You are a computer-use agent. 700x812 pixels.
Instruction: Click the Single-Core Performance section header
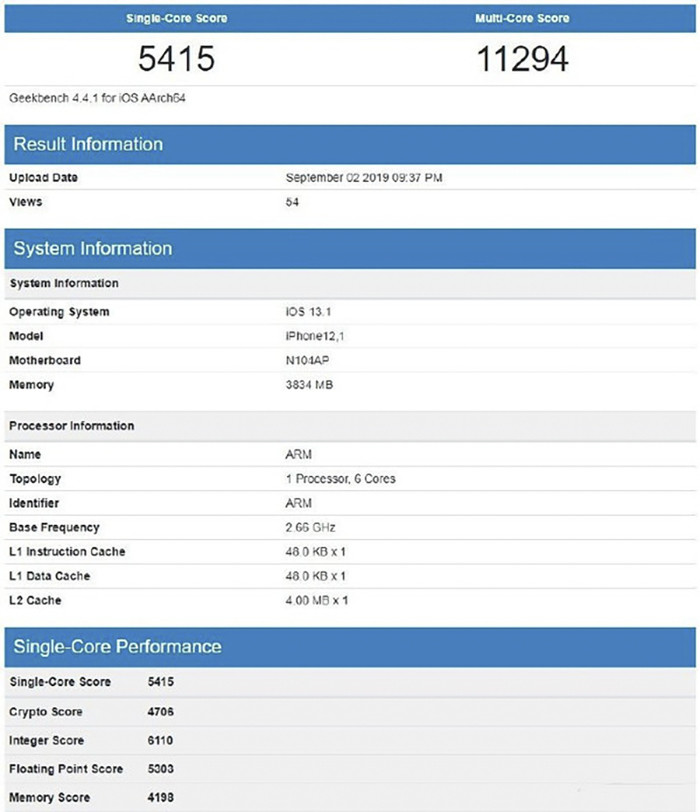(x=117, y=646)
